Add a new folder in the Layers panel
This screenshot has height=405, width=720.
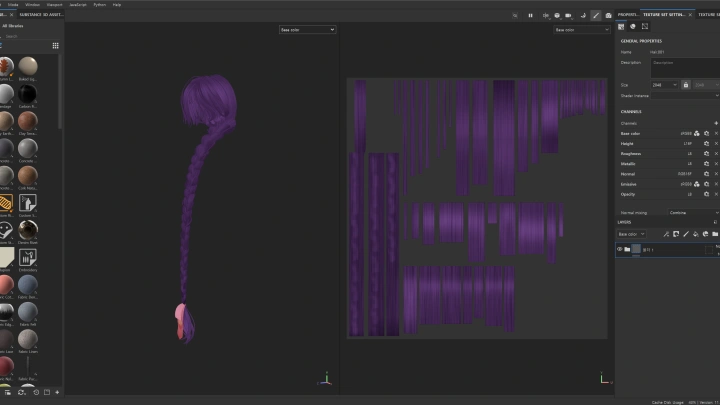[715, 234]
